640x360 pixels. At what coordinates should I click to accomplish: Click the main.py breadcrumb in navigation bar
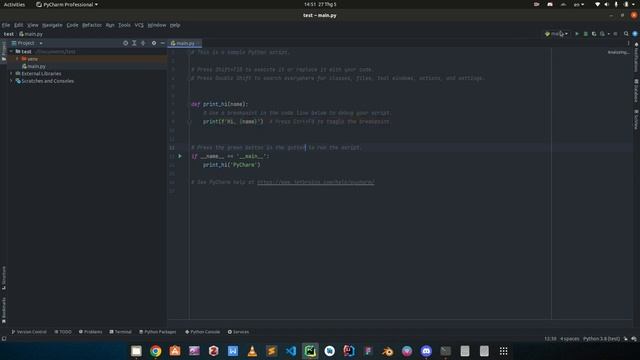(x=31, y=34)
